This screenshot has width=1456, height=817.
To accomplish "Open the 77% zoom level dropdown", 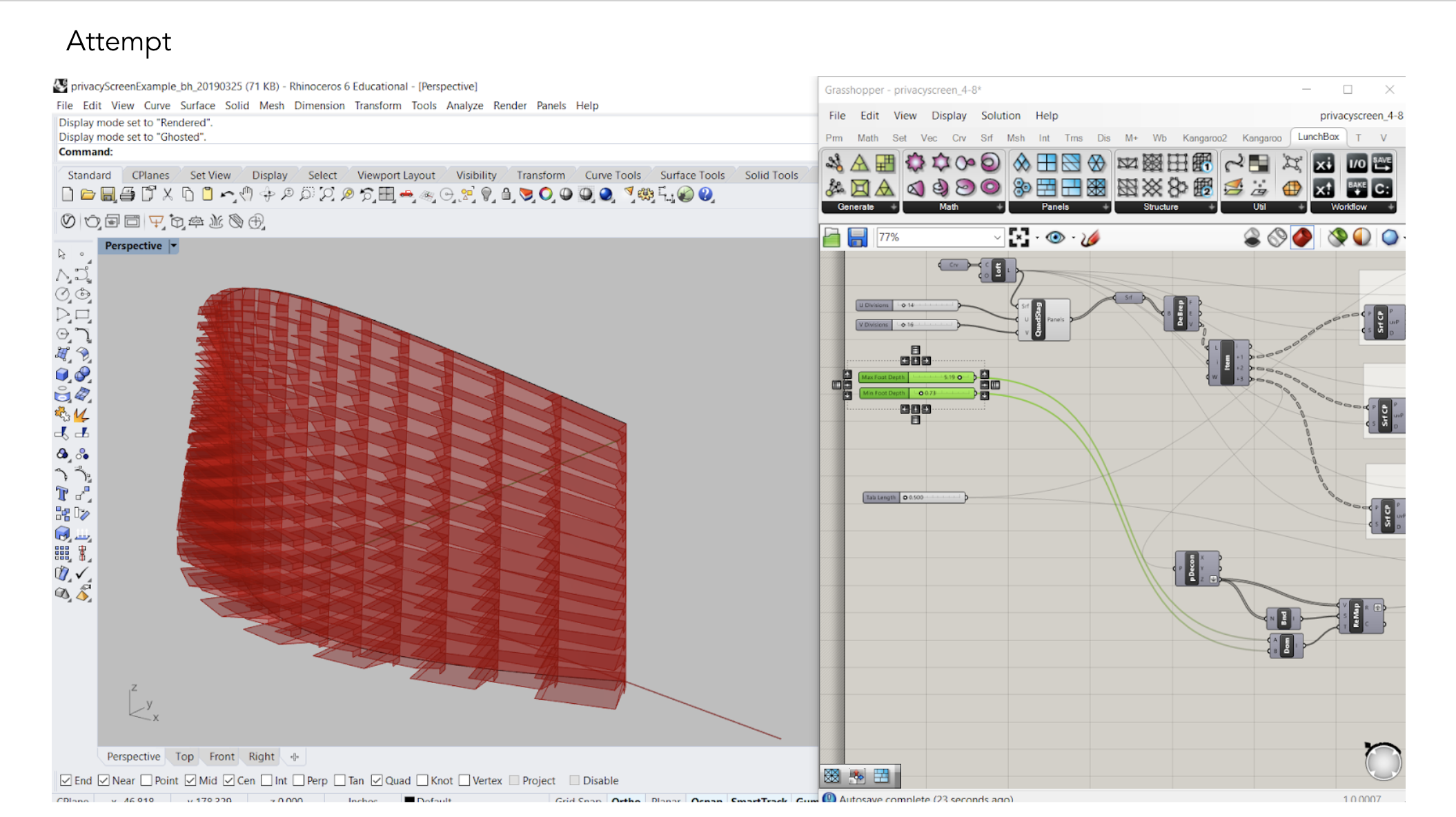I will tap(996, 237).
